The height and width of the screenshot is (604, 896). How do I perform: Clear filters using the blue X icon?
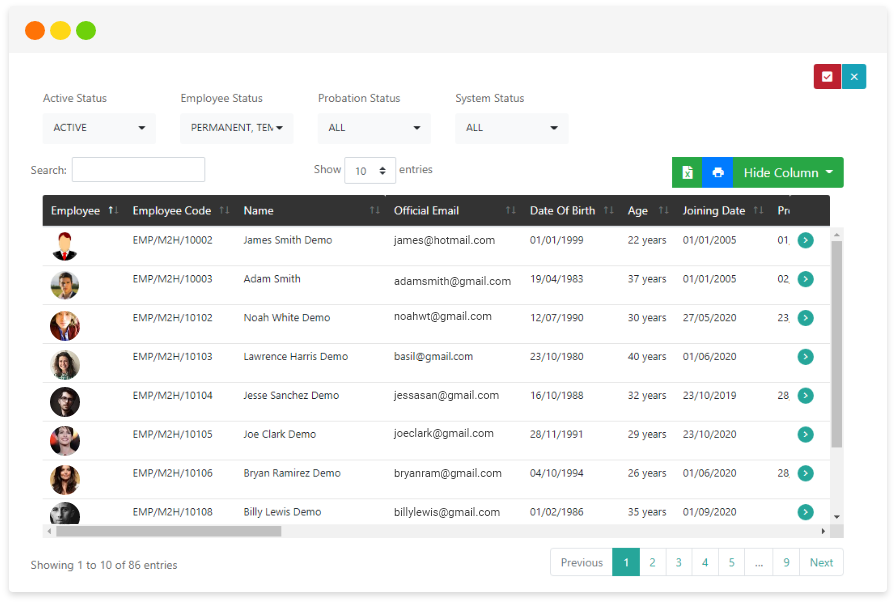[x=854, y=76]
